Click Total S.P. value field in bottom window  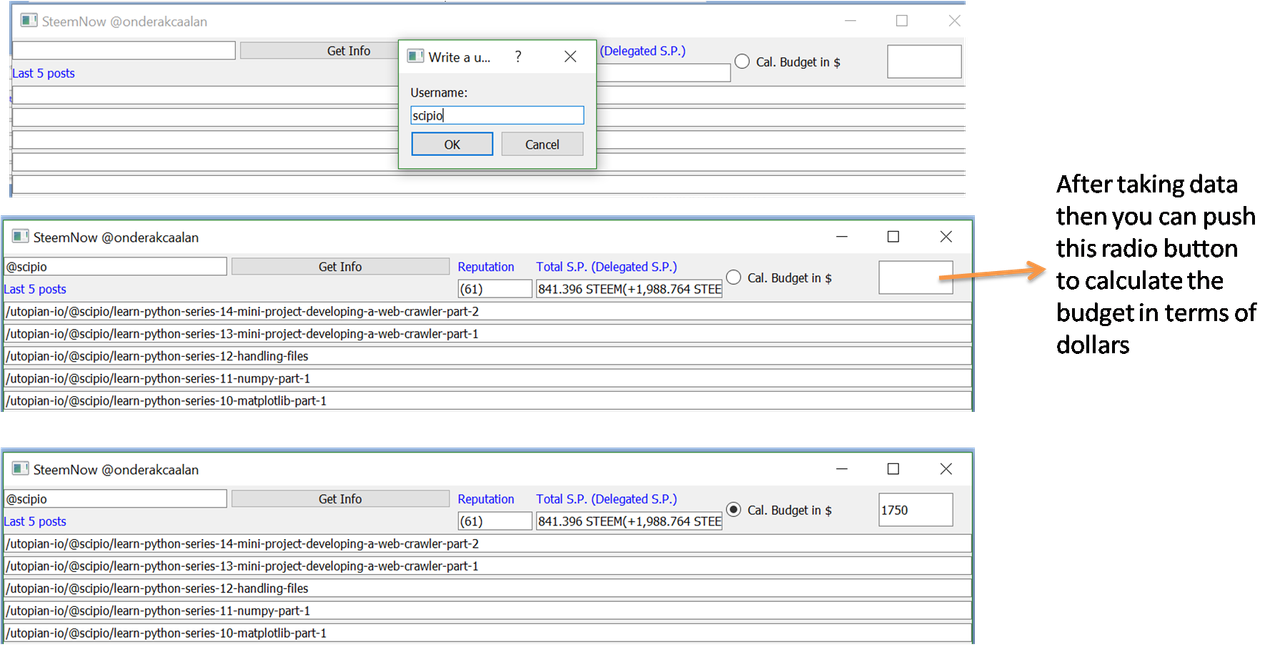pos(628,521)
